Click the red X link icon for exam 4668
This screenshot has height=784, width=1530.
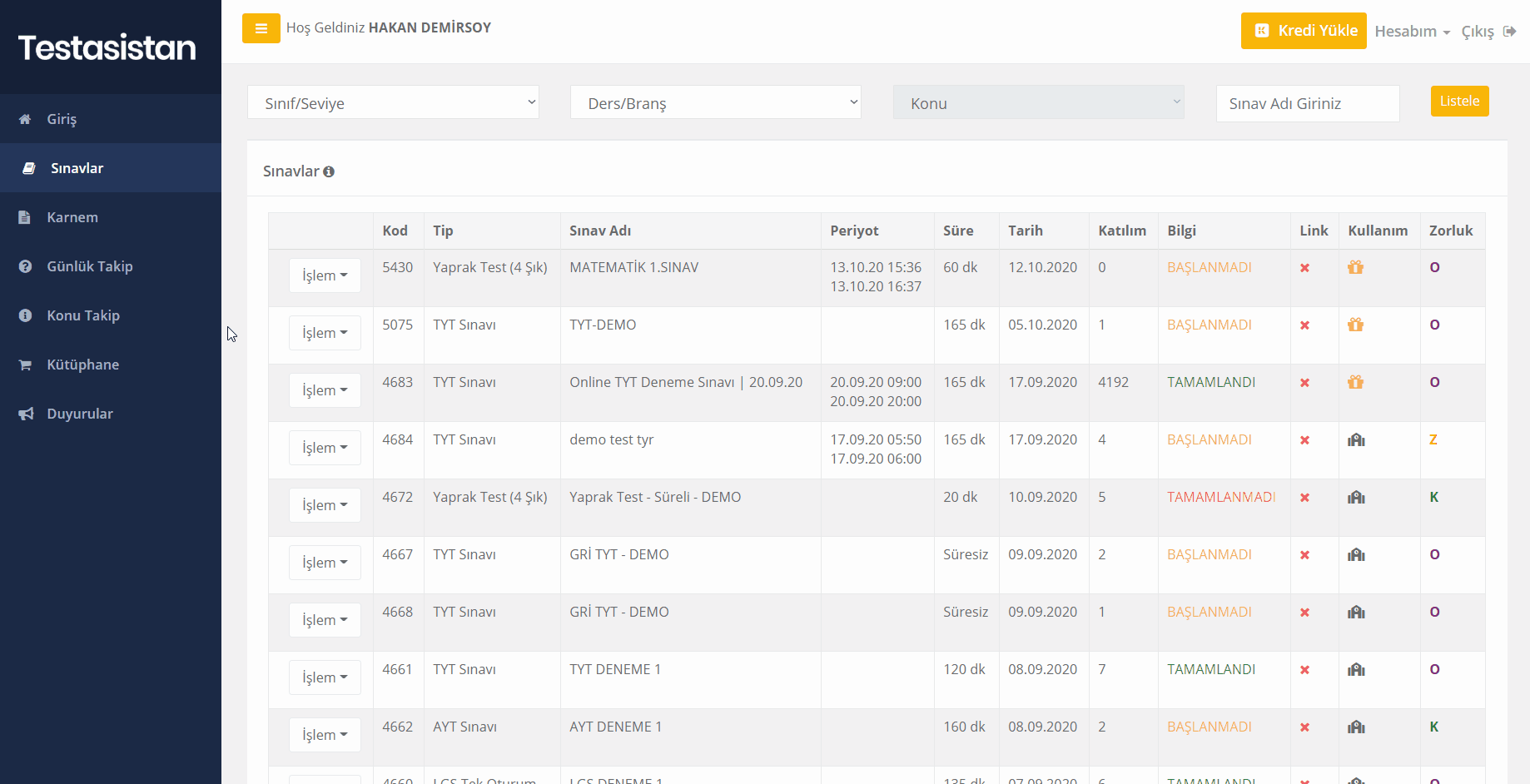click(x=1304, y=613)
